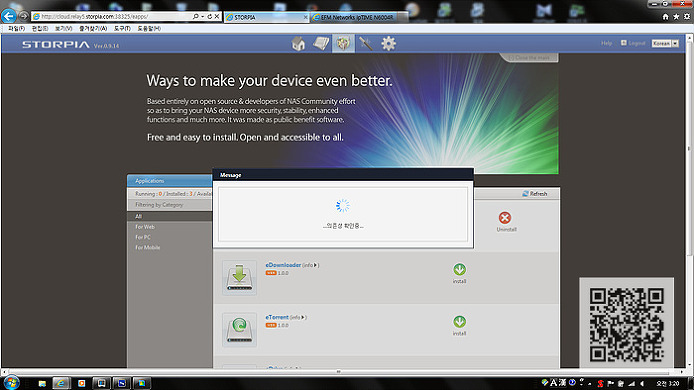Click the Logout link

pos(633,43)
